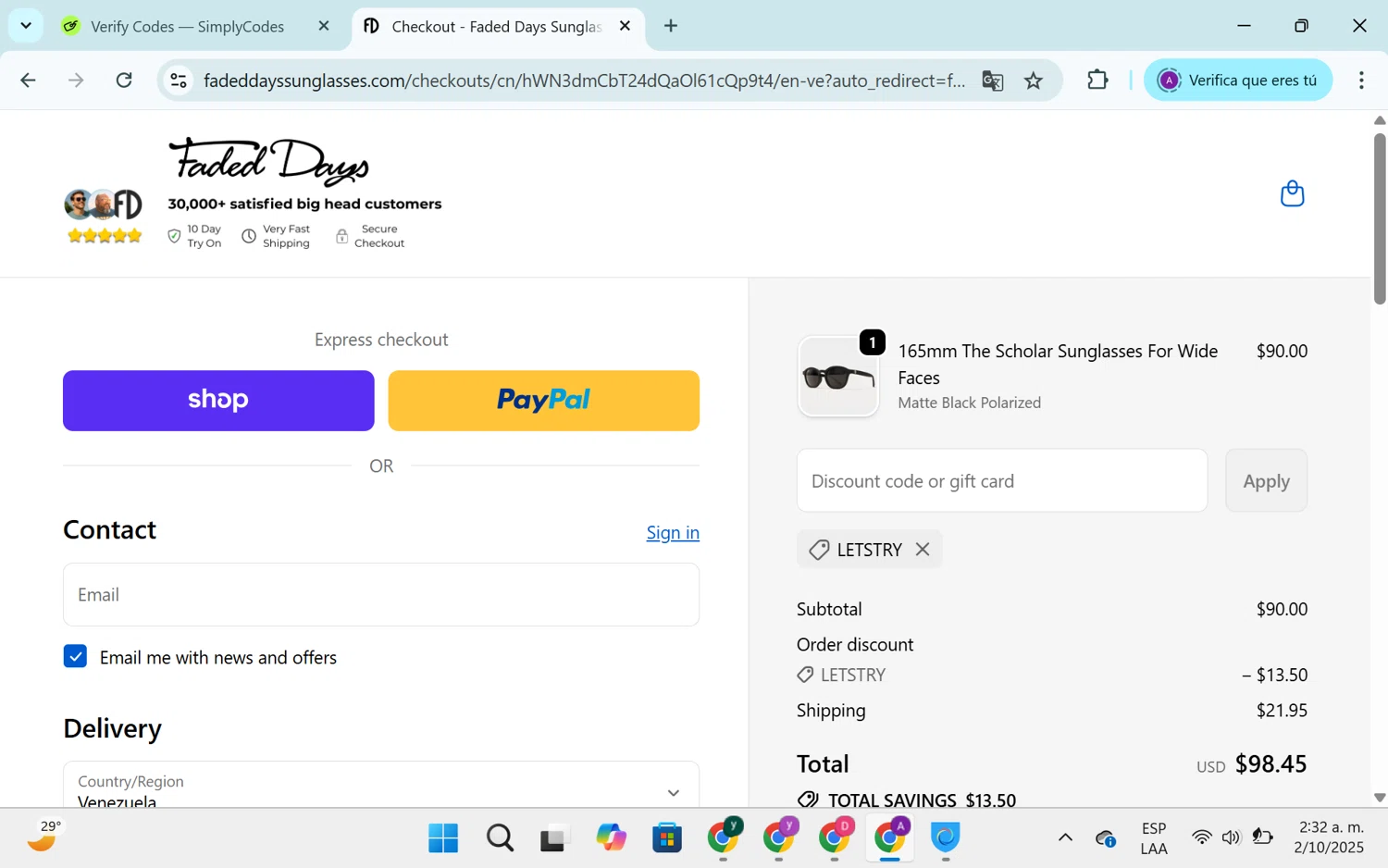Open the tab search dropdown arrow
1388x868 pixels.
(26, 26)
